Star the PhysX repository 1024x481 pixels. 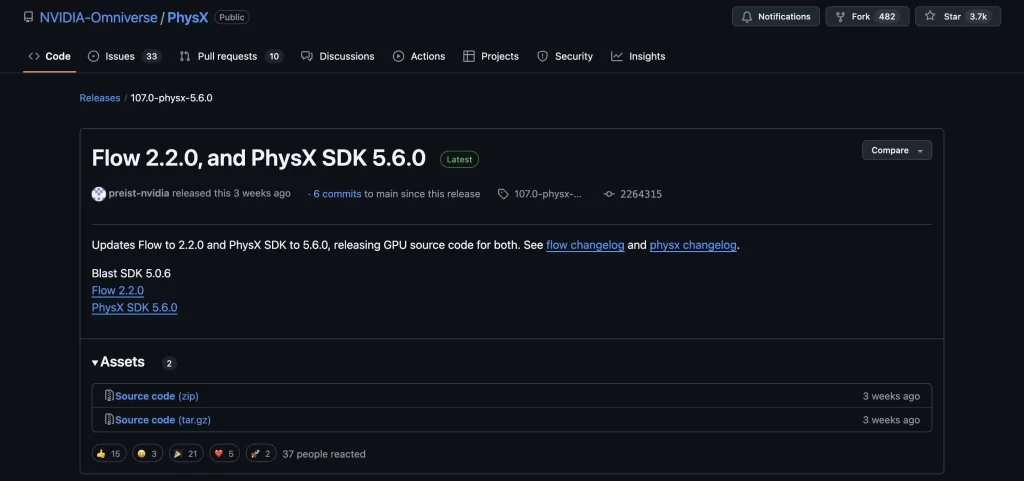(957, 17)
